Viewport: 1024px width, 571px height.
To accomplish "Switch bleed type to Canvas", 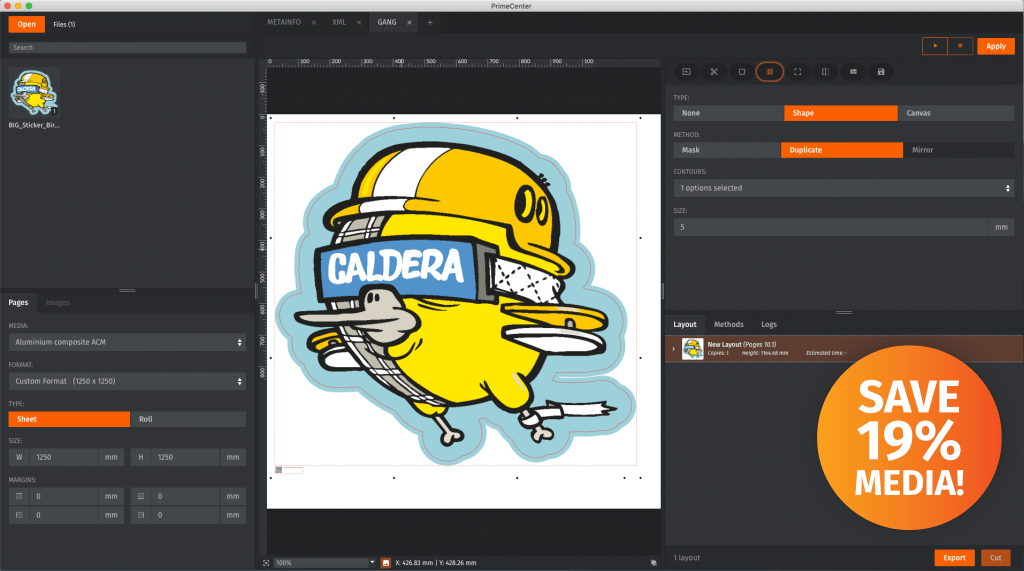I will [955, 113].
